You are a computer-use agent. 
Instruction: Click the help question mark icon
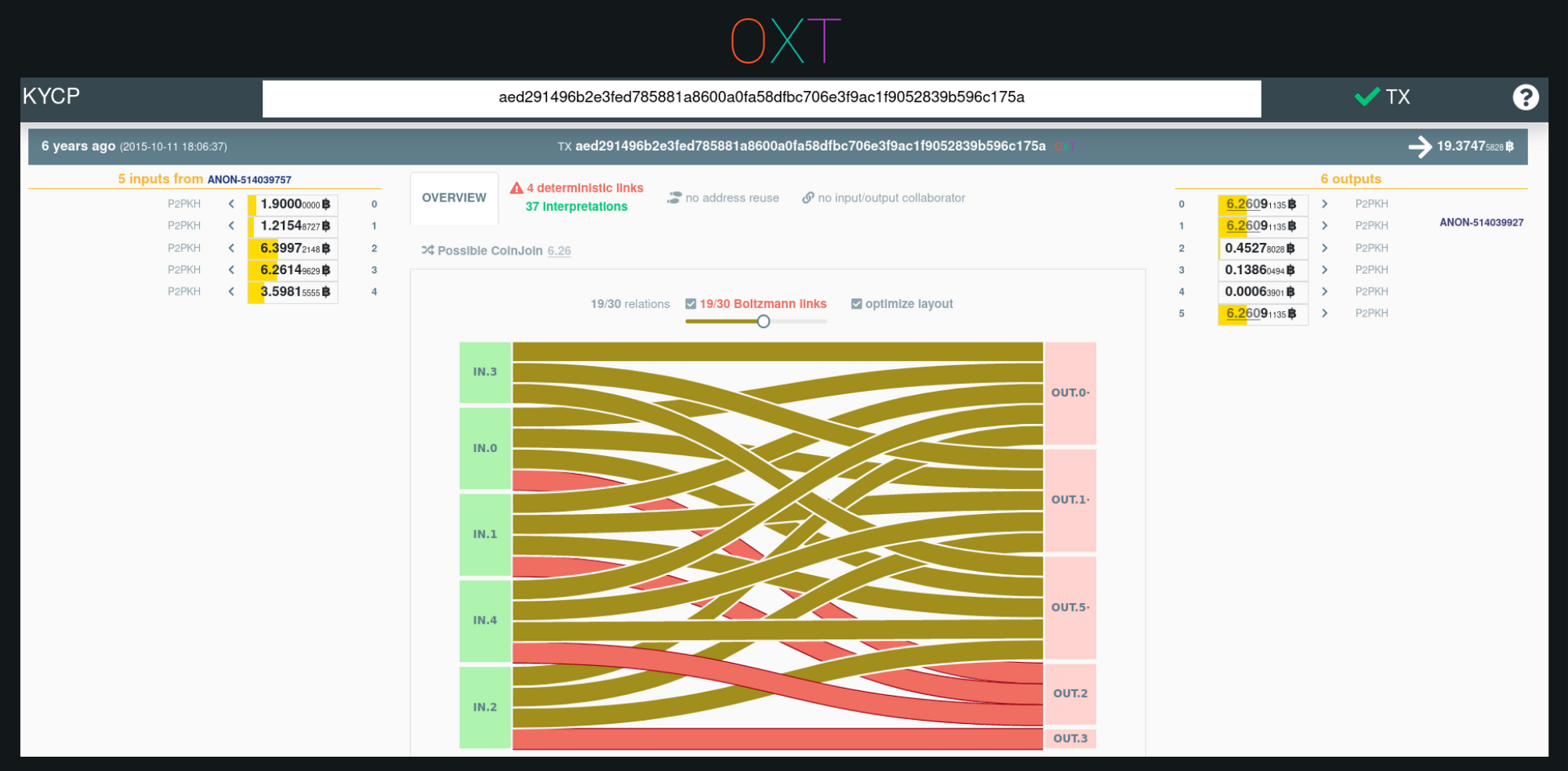point(1525,97)
